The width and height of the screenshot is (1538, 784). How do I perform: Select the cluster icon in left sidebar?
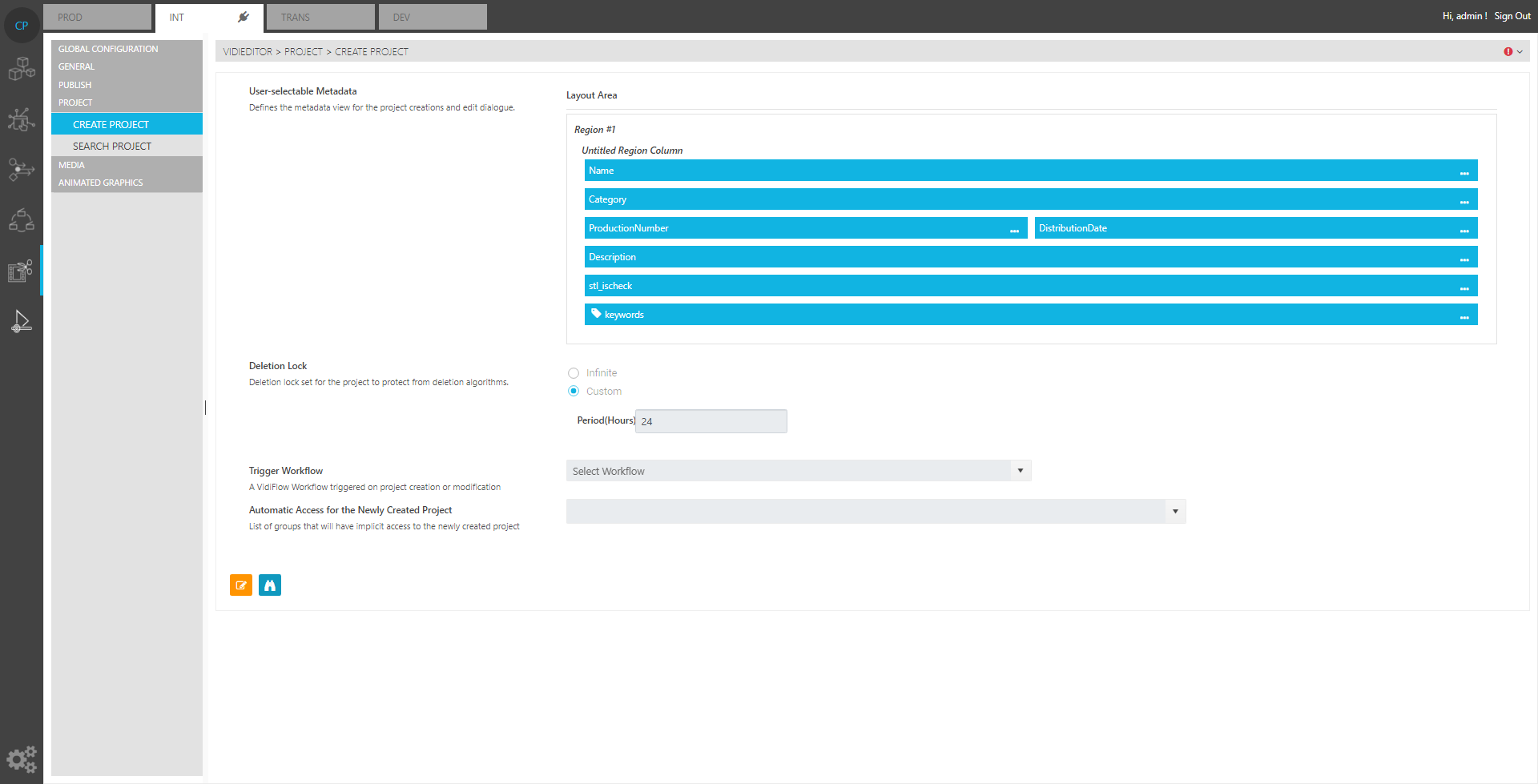tap(22, 220)
